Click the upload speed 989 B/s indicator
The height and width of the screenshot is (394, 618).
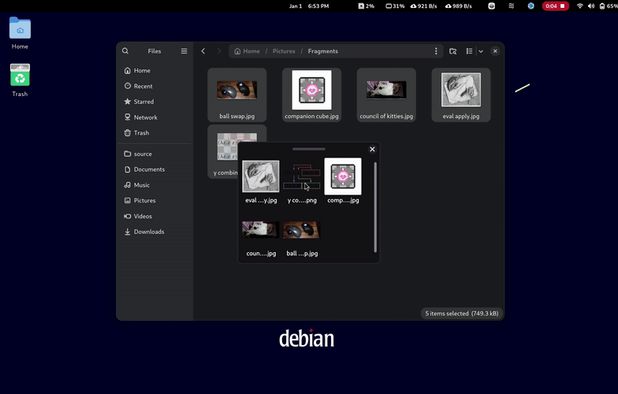pyautogui.click(x=458, y=6)
